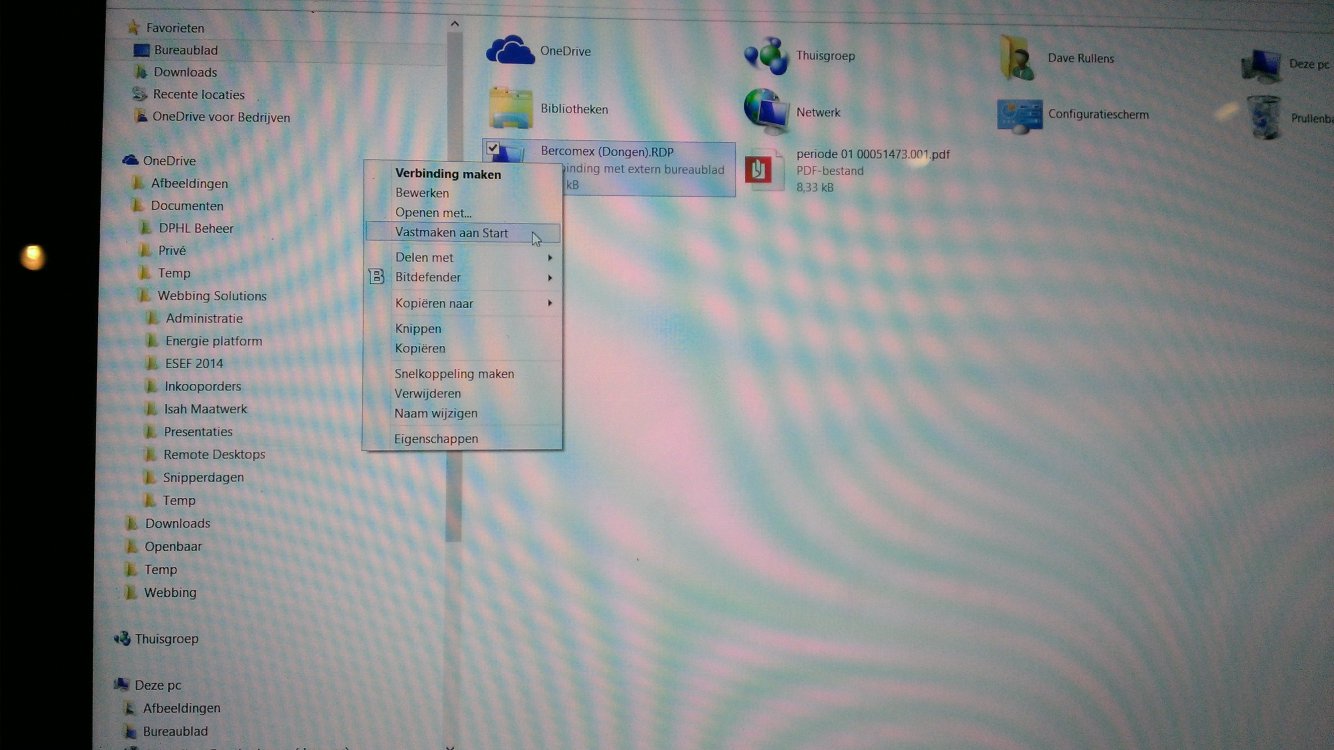Open the Netwerk globe icon
Image resolution: width=1334 pixels, height=750 pixels.
tap(766, 111)
